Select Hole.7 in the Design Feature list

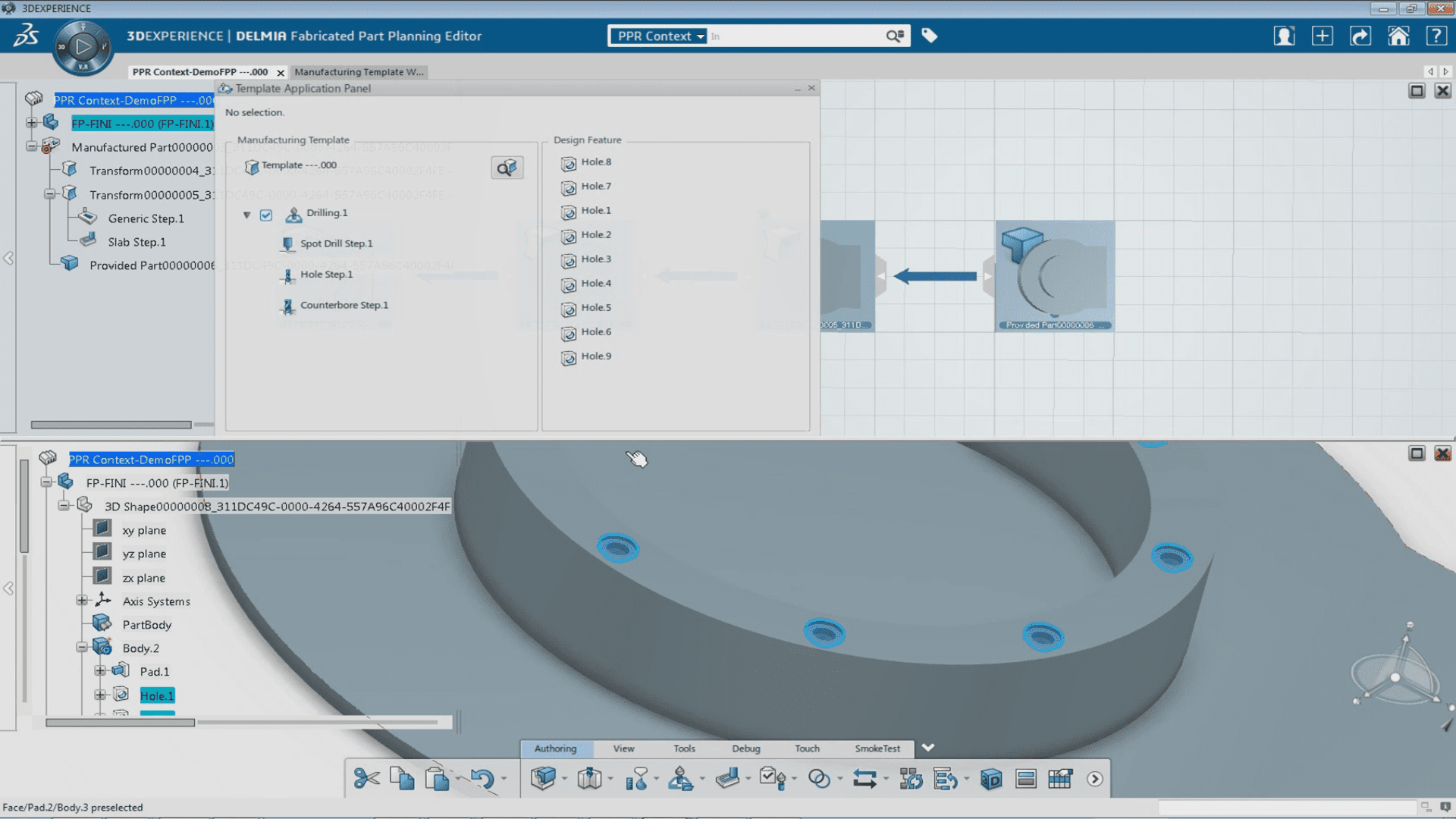coord(596,187)
